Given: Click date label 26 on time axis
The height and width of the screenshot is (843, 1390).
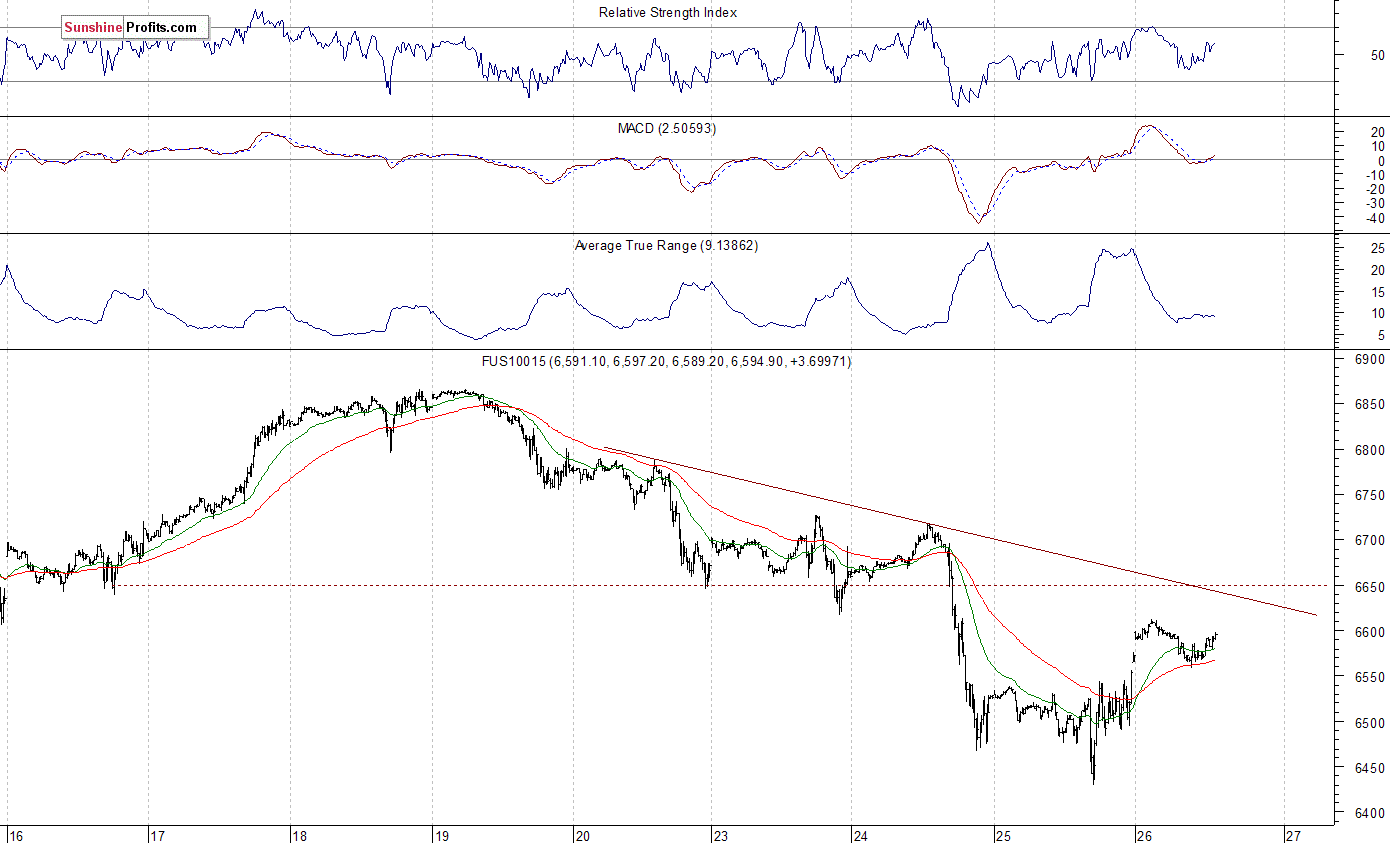Looking at the screenshot, I should pyautogui.click(x=1145, y=834).
